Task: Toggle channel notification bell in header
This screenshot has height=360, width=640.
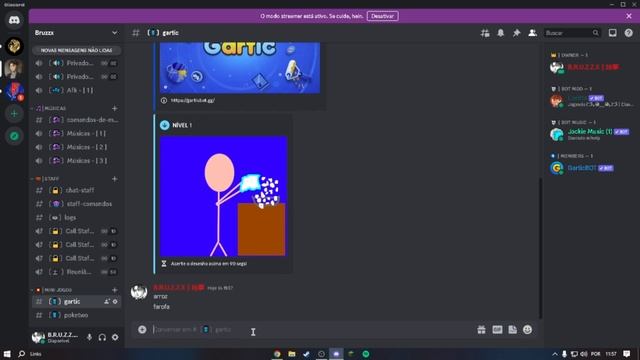Action: click(500, 33)
